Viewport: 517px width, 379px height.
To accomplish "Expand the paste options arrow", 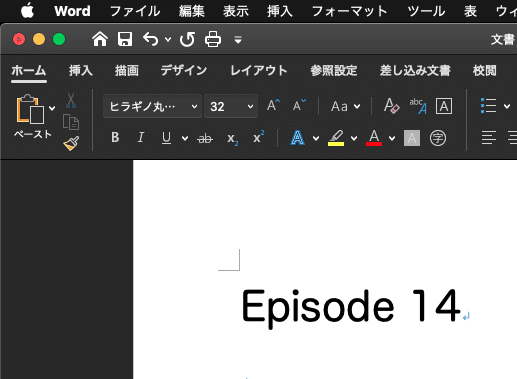I will coord(52,108).
